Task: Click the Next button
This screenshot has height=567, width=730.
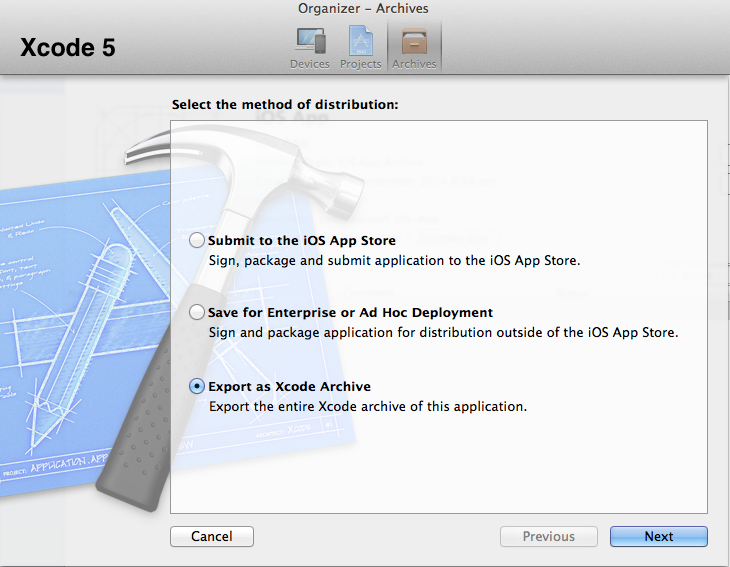Action: coord(659,536)
